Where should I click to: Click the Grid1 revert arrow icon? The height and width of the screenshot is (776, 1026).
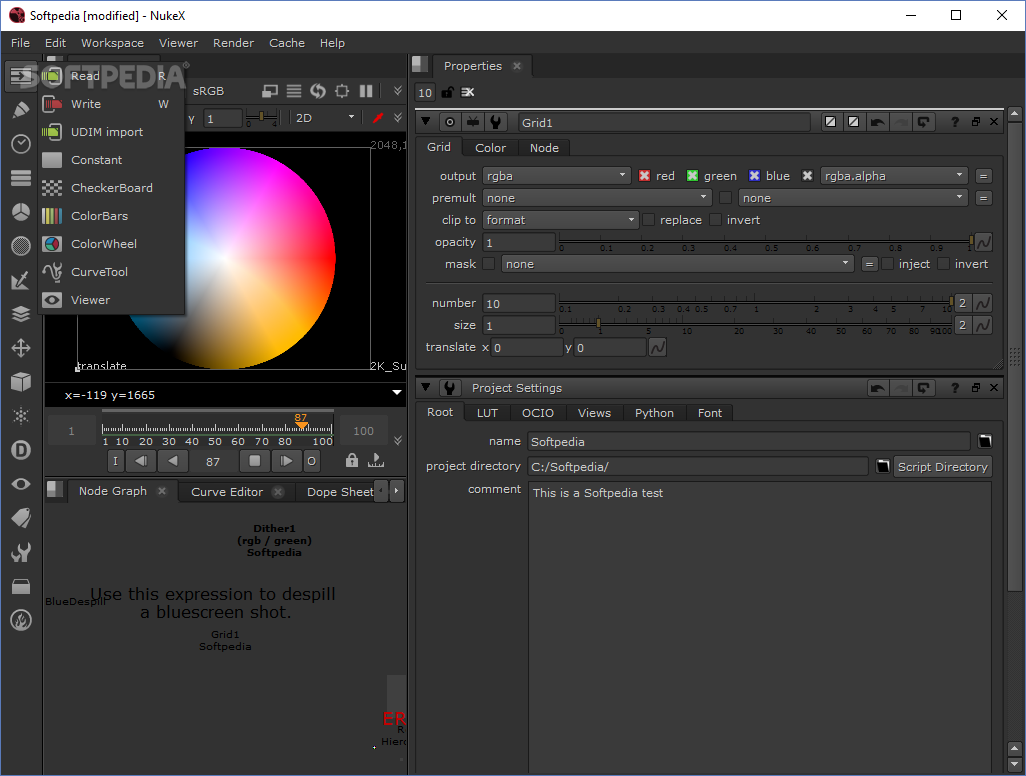tap(923, 122)
